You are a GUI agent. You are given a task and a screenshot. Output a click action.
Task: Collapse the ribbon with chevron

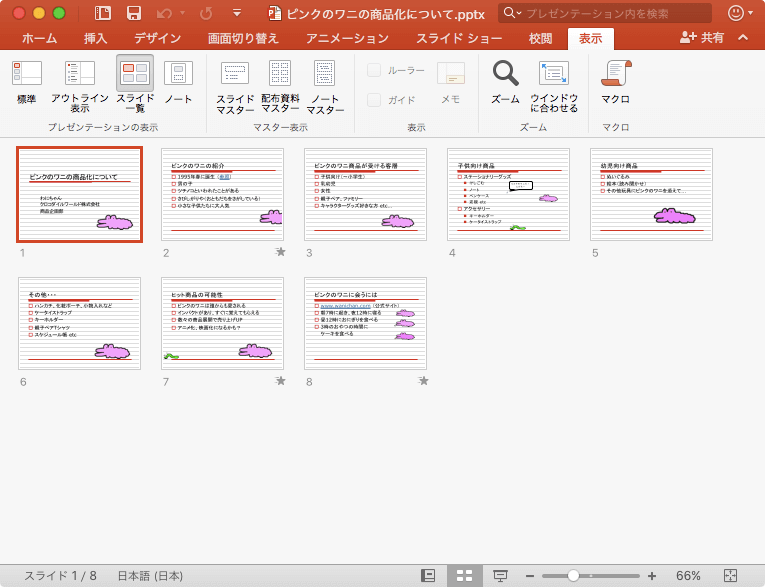point(743,37)
